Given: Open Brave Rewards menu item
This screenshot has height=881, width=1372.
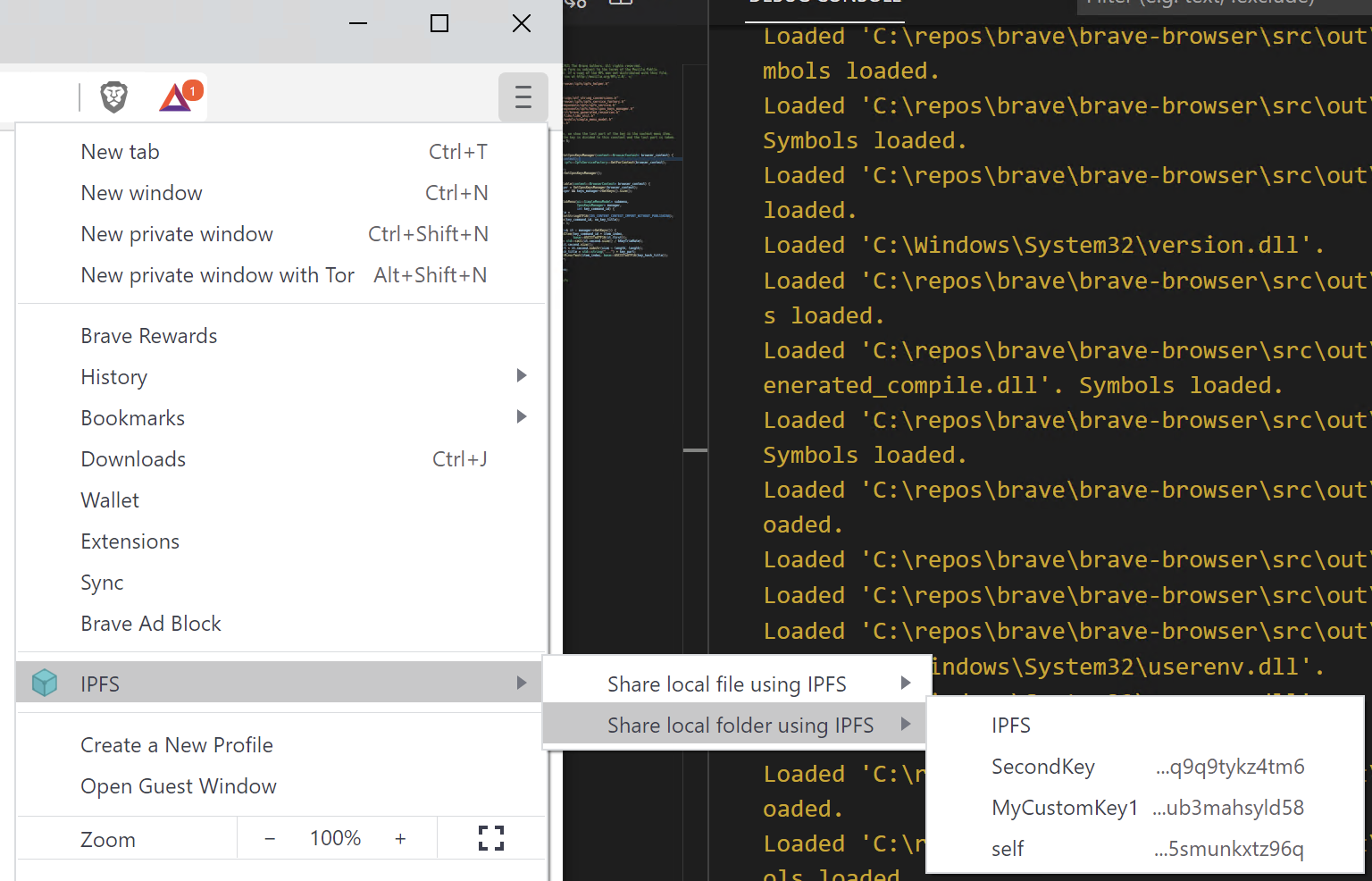Looking at the screenshot, I should (x=281, y=336).
